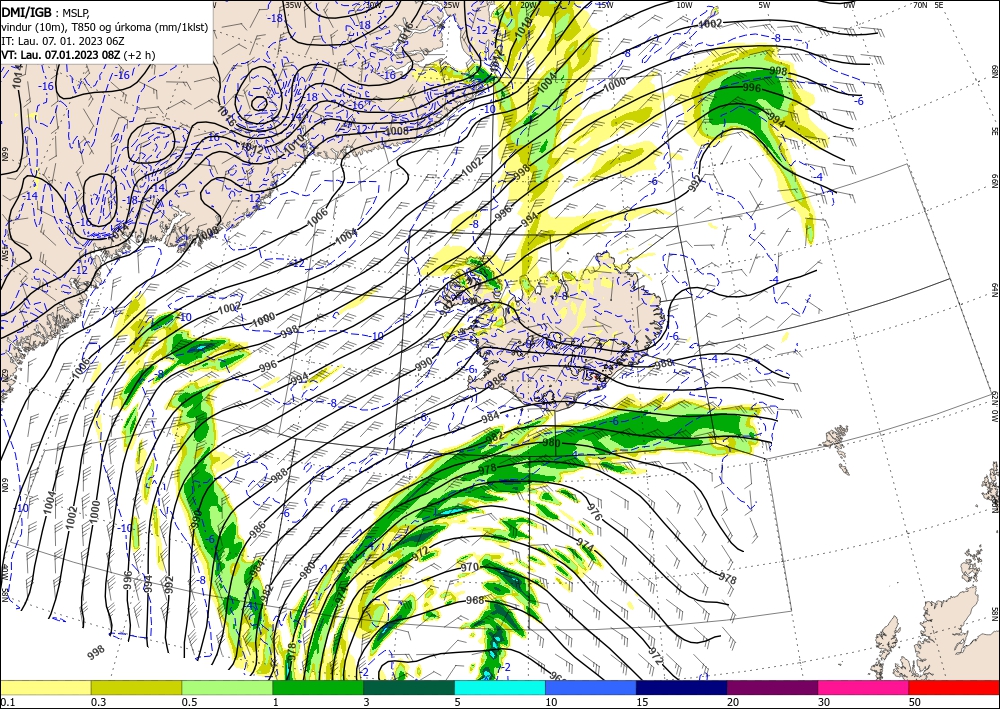Viewport: 1000px width, 709px height.
Task: Click the pale yellow 0.1–0.3 legend swatch
Action: pos(45,687)
